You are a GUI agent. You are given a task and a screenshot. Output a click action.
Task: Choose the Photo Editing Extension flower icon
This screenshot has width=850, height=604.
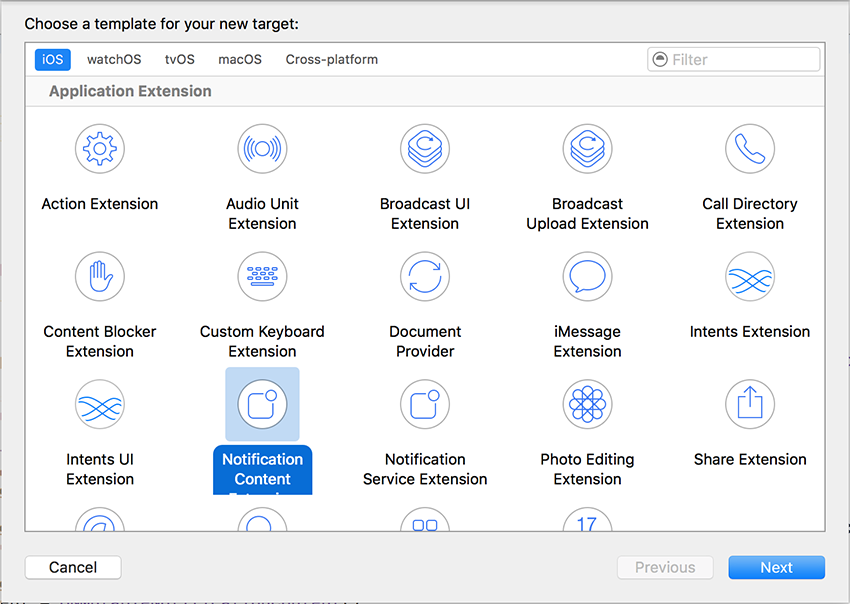(588, 404)
